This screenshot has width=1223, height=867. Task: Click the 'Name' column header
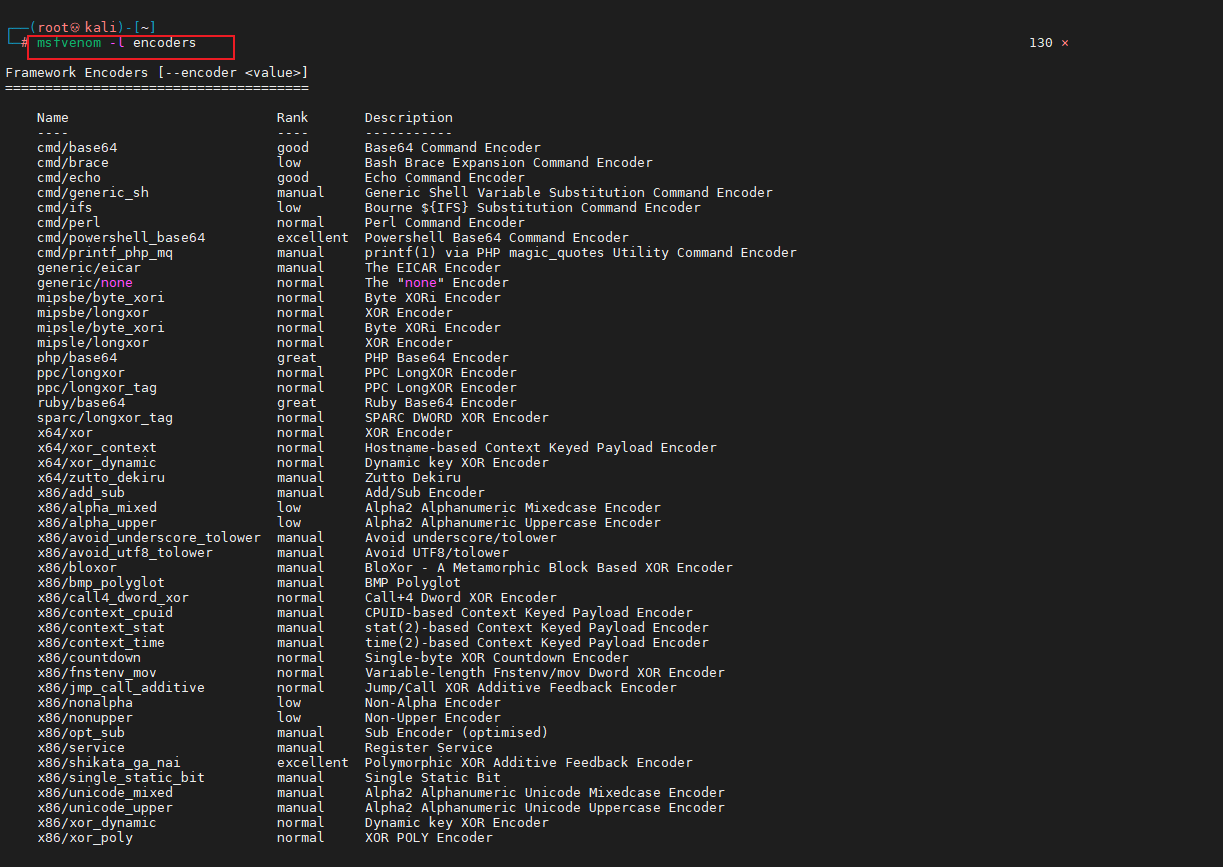pos(53,118)
